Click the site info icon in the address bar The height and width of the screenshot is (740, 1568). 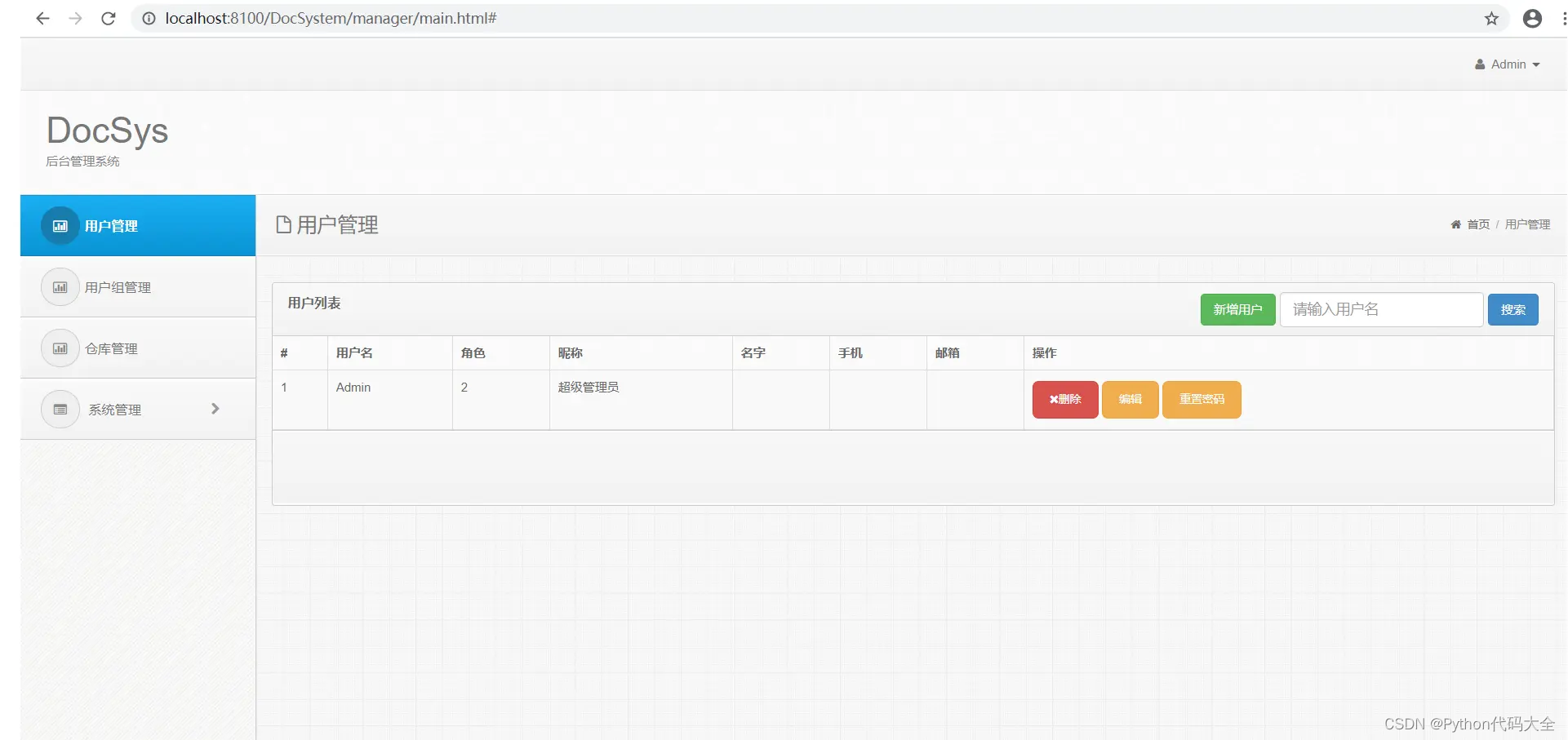(149, 18)
